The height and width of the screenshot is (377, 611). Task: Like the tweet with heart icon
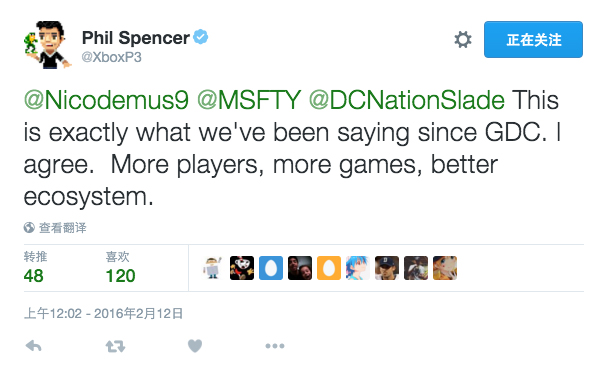point(195,346)
